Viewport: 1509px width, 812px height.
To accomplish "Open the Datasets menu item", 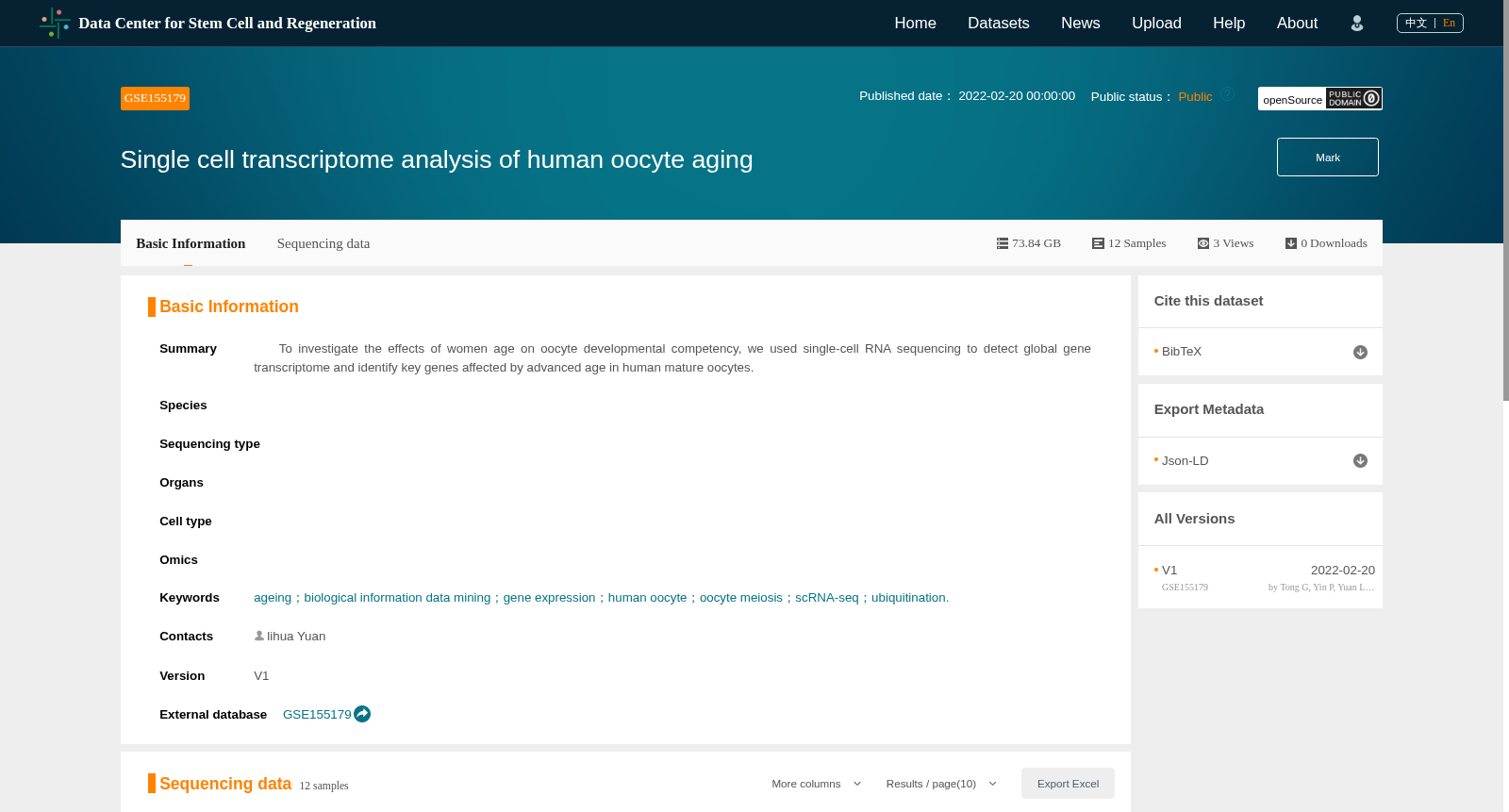I will [x=999, y=24].
